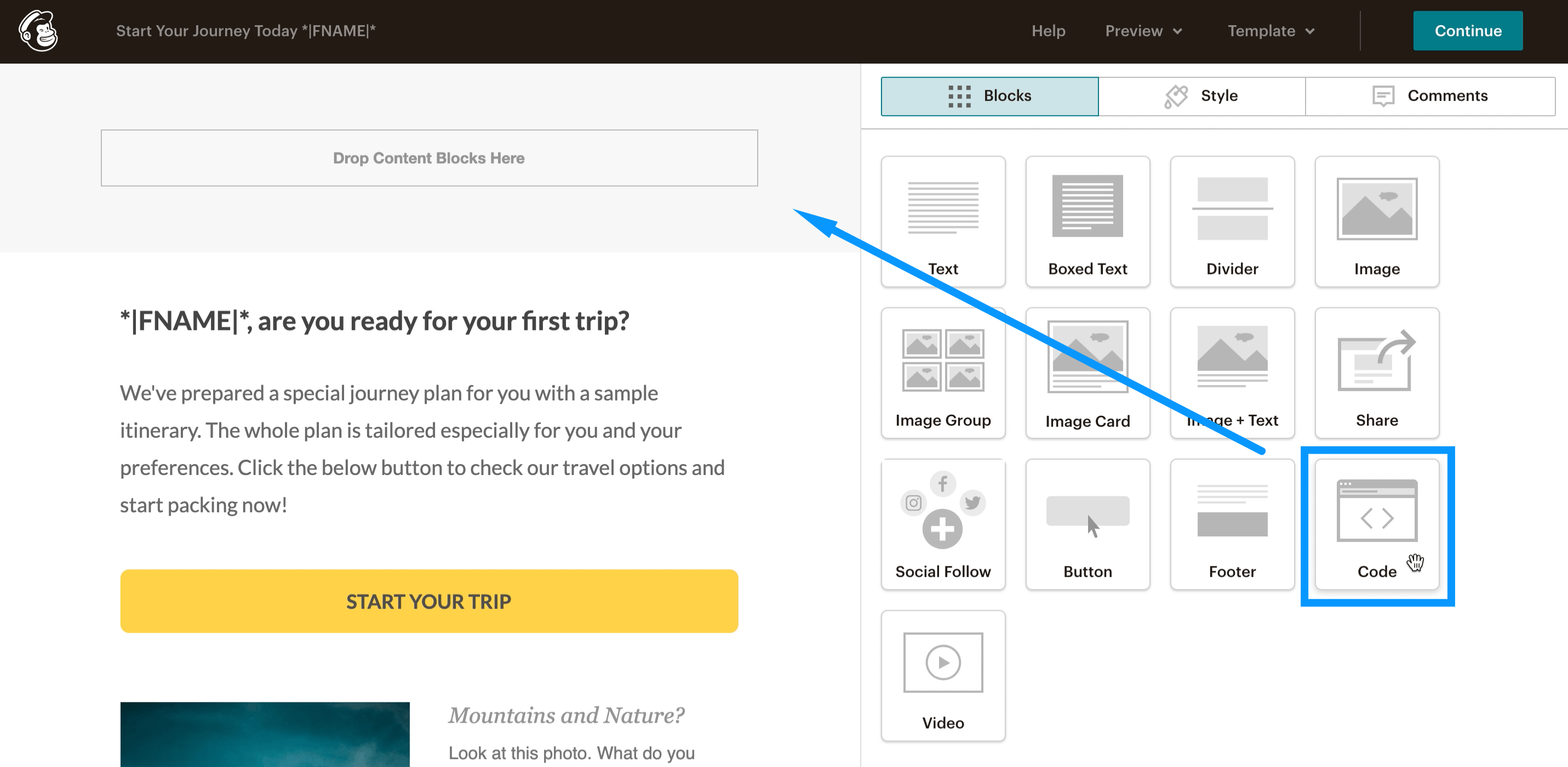
Task: Click the Drop Content Blocks area
Action: coord(429,158)
